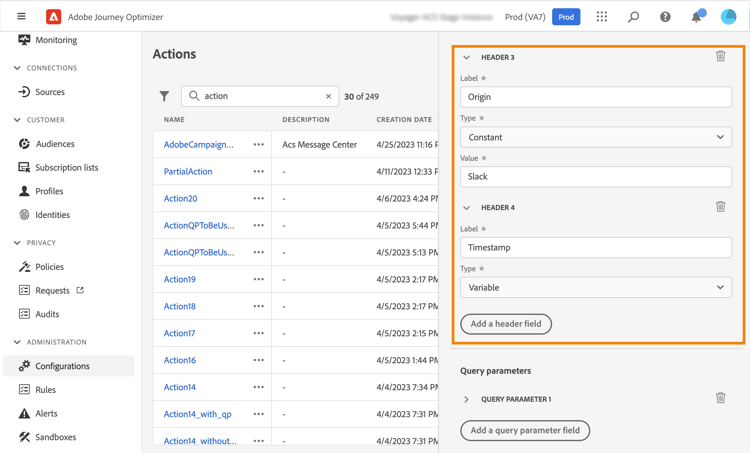Screen dimensions: 750x453
Task: Open the user profile avatar
Action: [729, 17]
